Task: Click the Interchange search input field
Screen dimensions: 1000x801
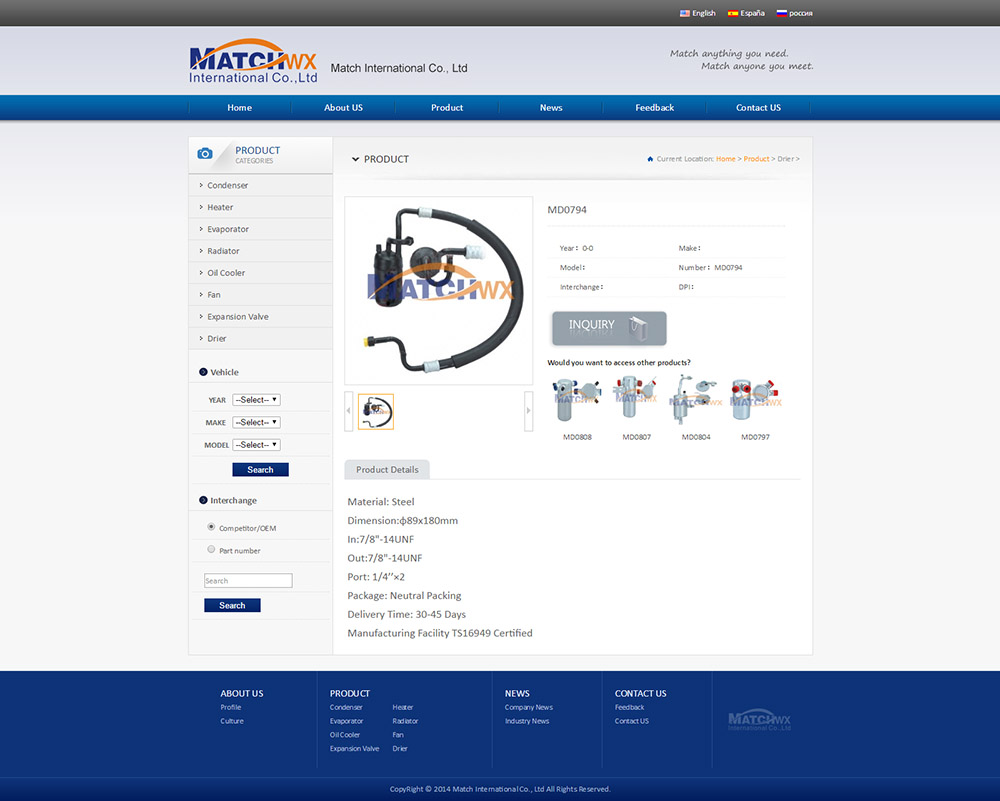Action: (x=248, y=581)
